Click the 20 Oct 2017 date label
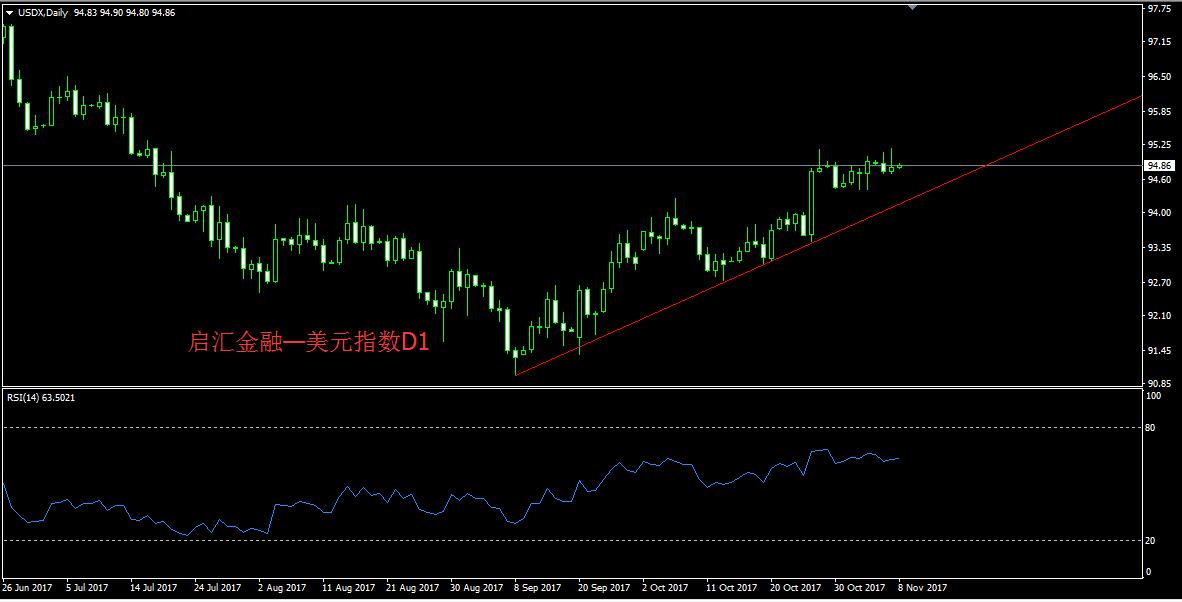 [795, 588]
